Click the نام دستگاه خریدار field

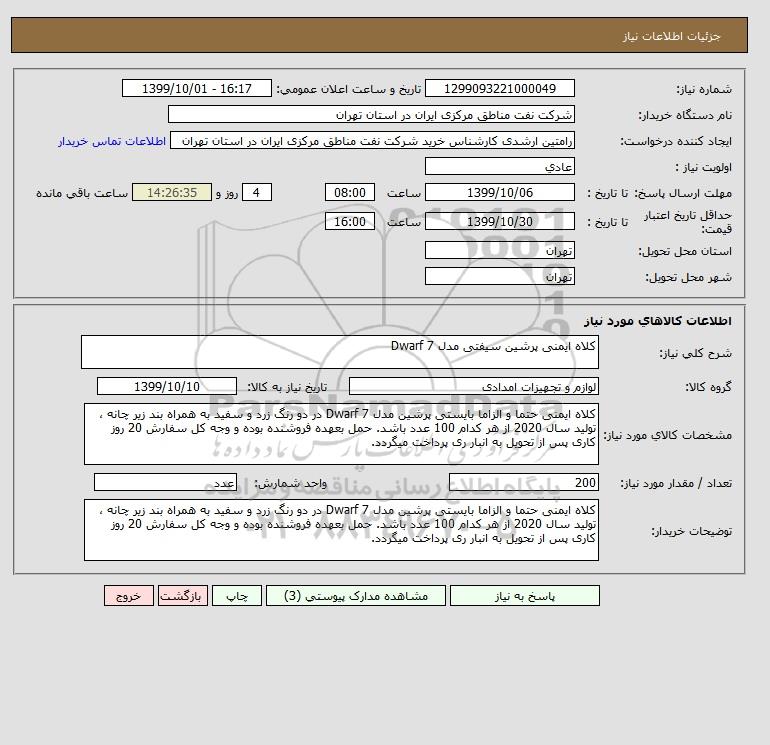coord(371,114)
